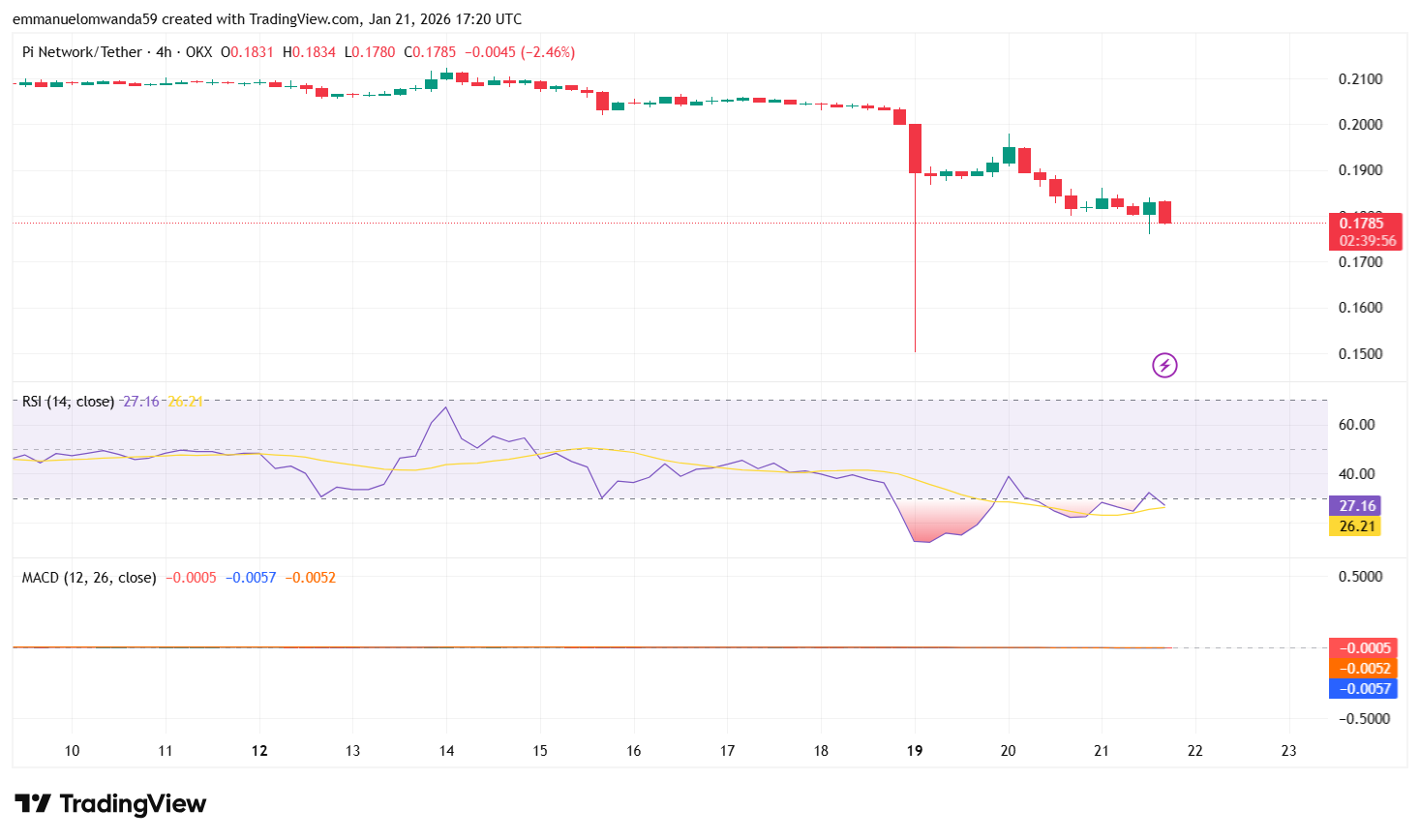1420x840 pixels.
Task: Click the TradingView logo icon
Action: [32, 804]
